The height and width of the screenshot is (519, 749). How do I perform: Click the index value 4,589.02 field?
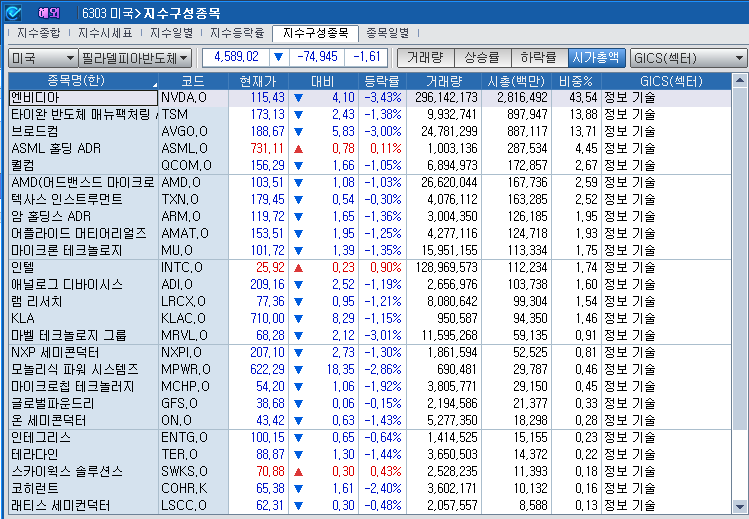236,57
